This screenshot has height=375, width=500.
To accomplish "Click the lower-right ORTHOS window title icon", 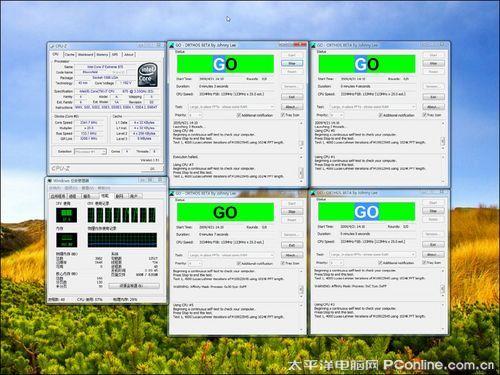I will point(313,193).
